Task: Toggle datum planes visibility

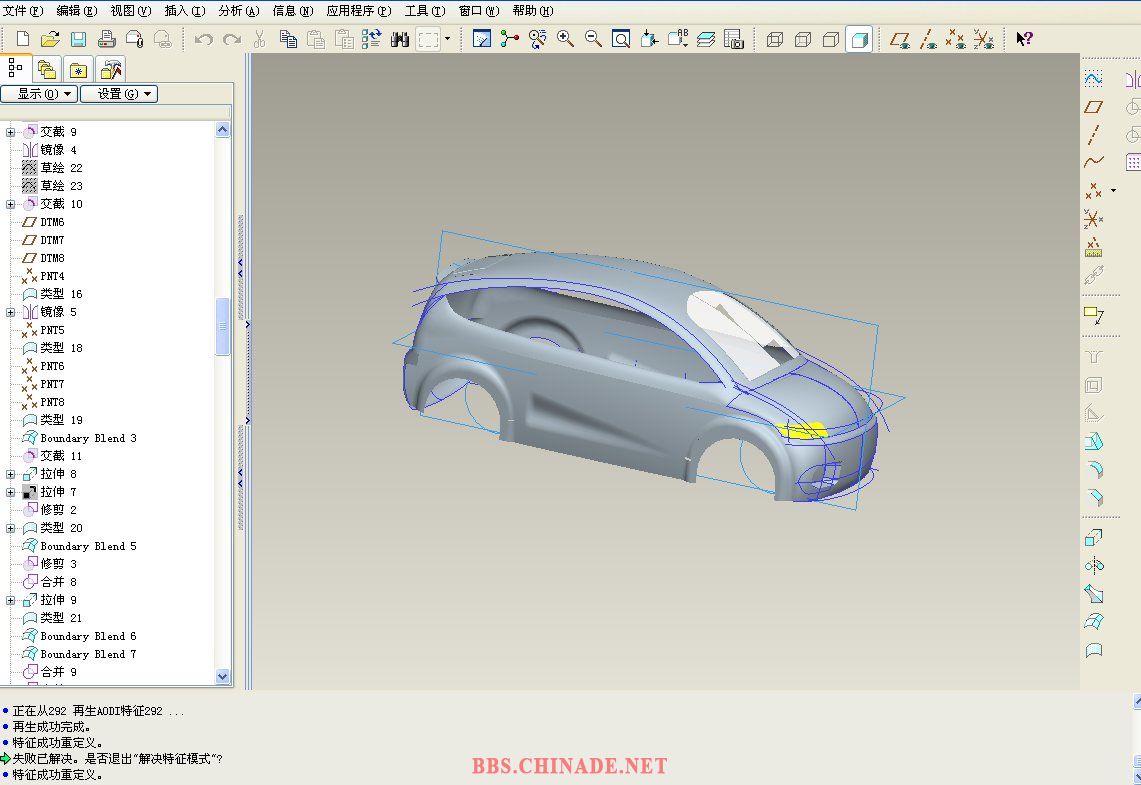Action: [x=900, y=39]
